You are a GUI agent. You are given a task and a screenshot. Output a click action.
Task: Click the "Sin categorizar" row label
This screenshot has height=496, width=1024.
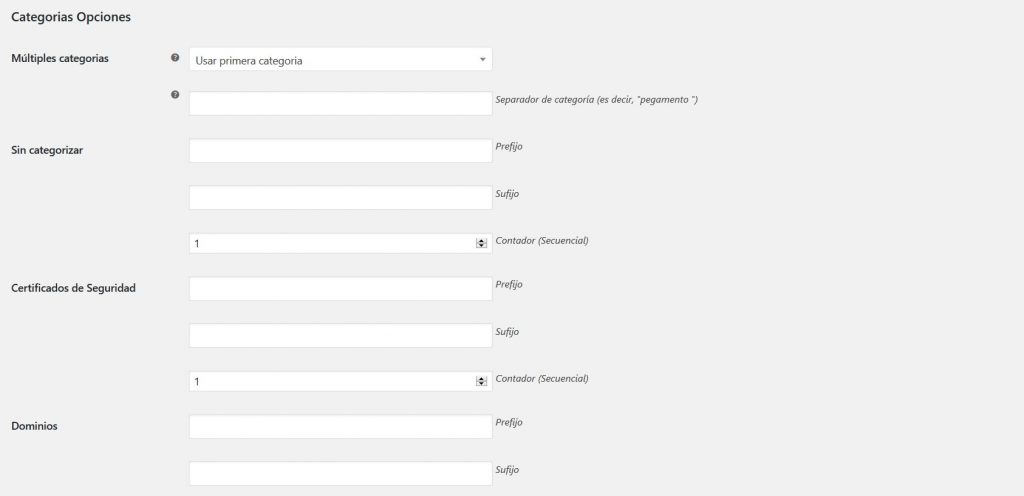coord(47,149)
